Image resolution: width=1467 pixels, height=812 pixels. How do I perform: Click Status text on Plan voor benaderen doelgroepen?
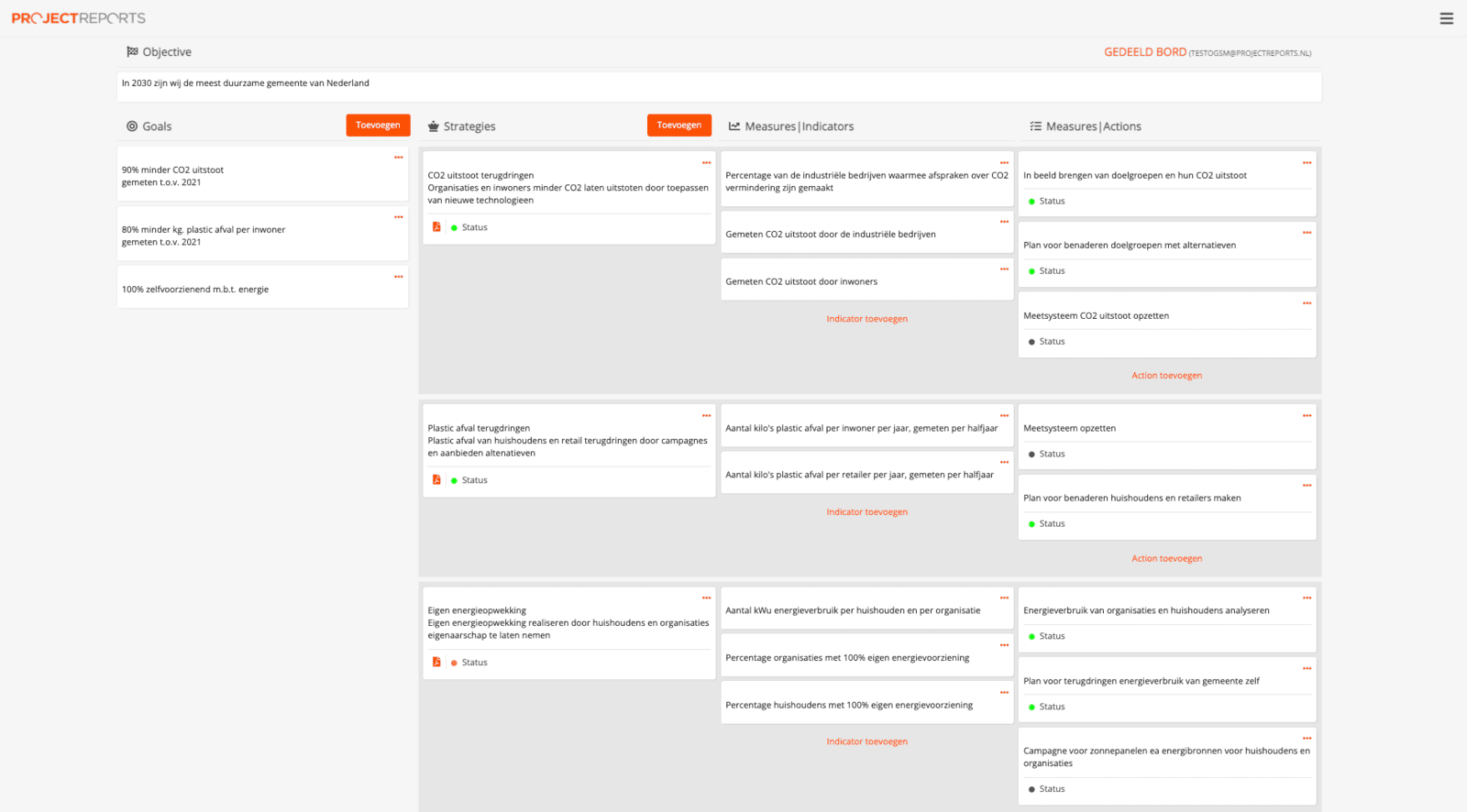pyautogui.click(x=1052, y=271)
